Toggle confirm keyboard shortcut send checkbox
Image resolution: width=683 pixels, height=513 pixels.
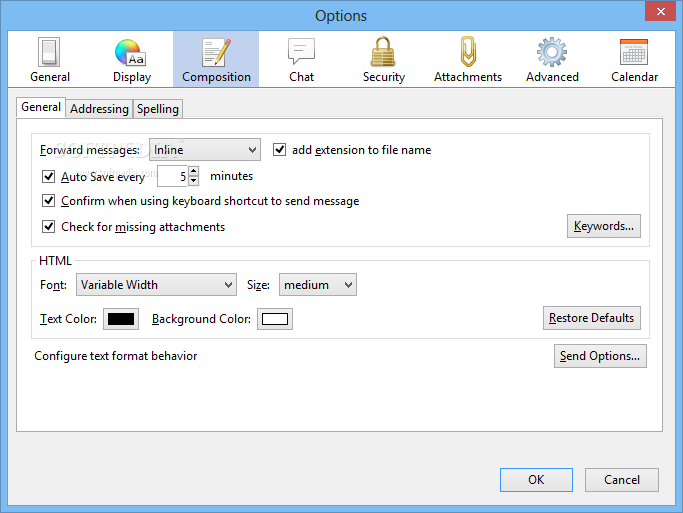[x=48, y=201]
